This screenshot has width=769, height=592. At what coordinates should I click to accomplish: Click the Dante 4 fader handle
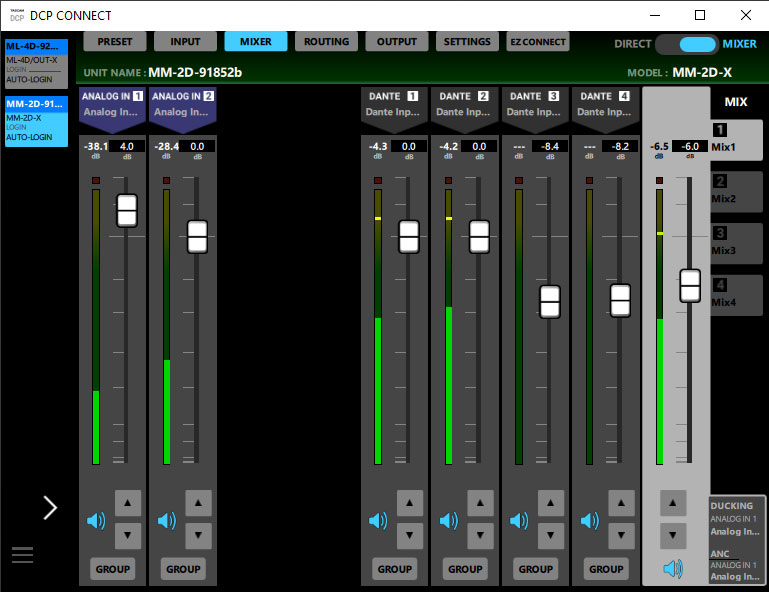tap(620, 301)
